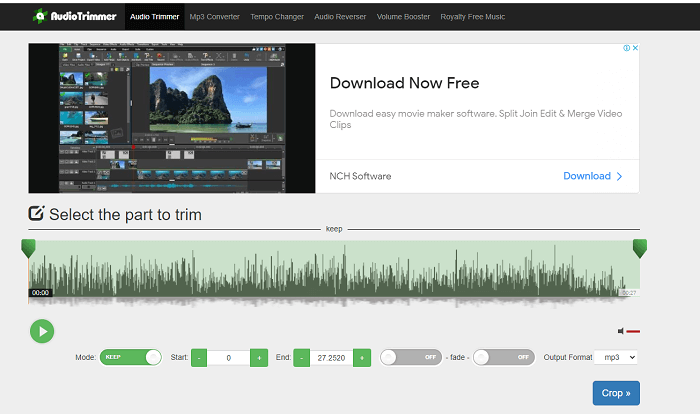The height and width of the screenshot is (414, 700).
Task: Click the ad info icon
Action: (x=626, y=48)
